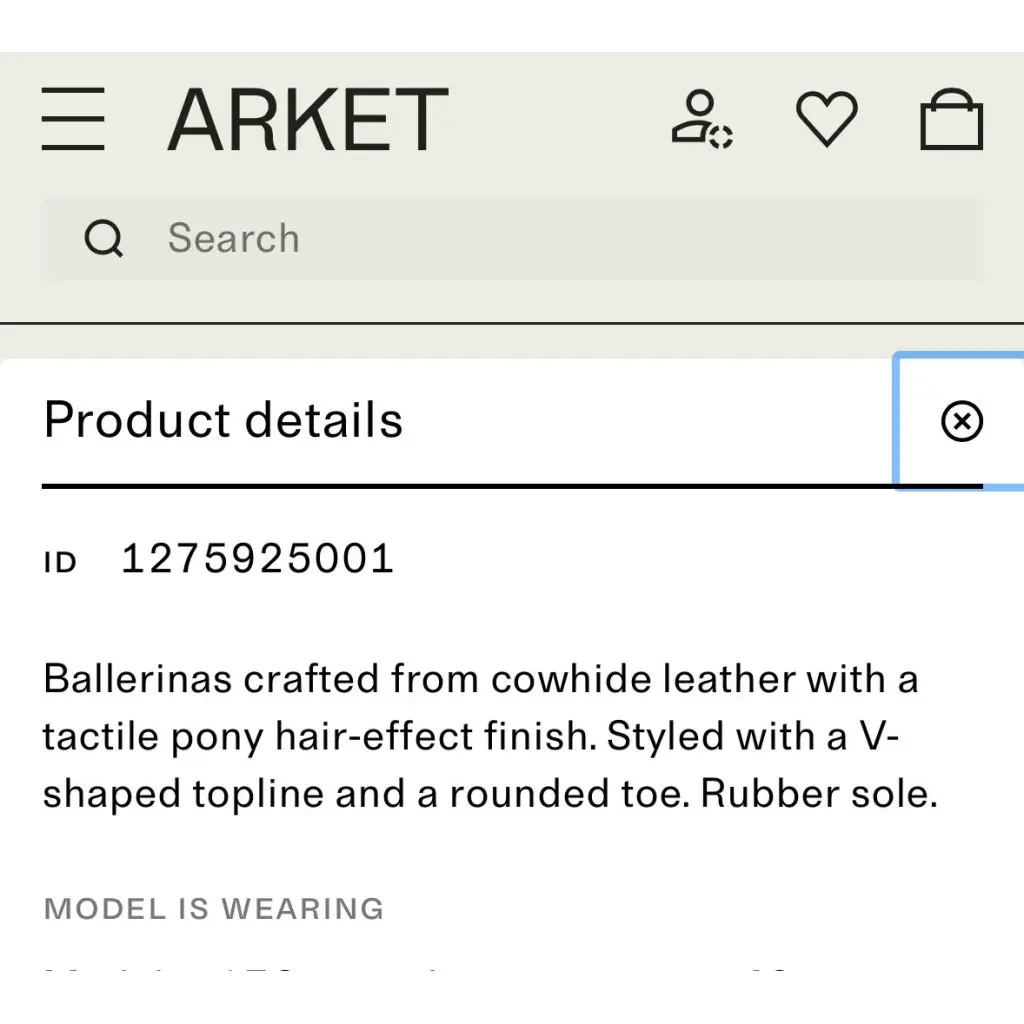Go to the ARKET logo home link
Viewport: 1024px width, 1024px height.
(308, 119)
